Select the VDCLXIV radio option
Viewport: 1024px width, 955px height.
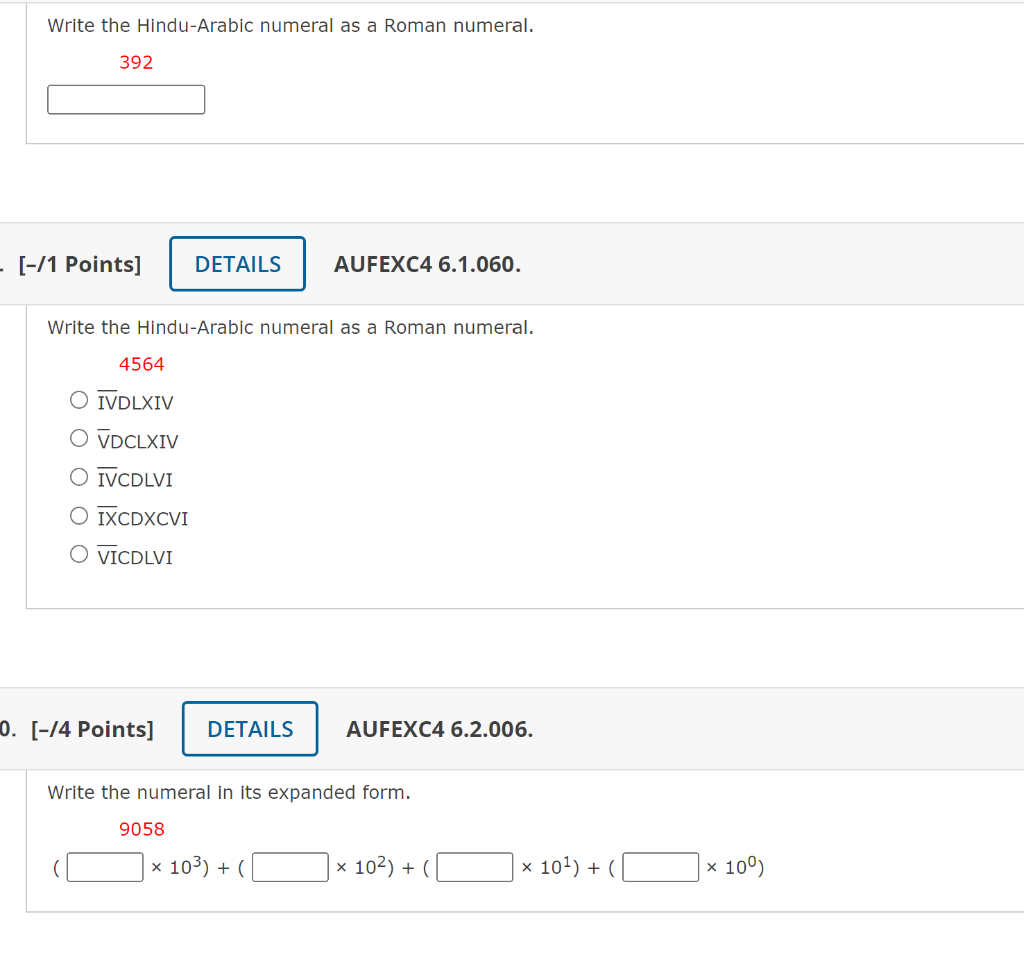[x=79, y=437]
